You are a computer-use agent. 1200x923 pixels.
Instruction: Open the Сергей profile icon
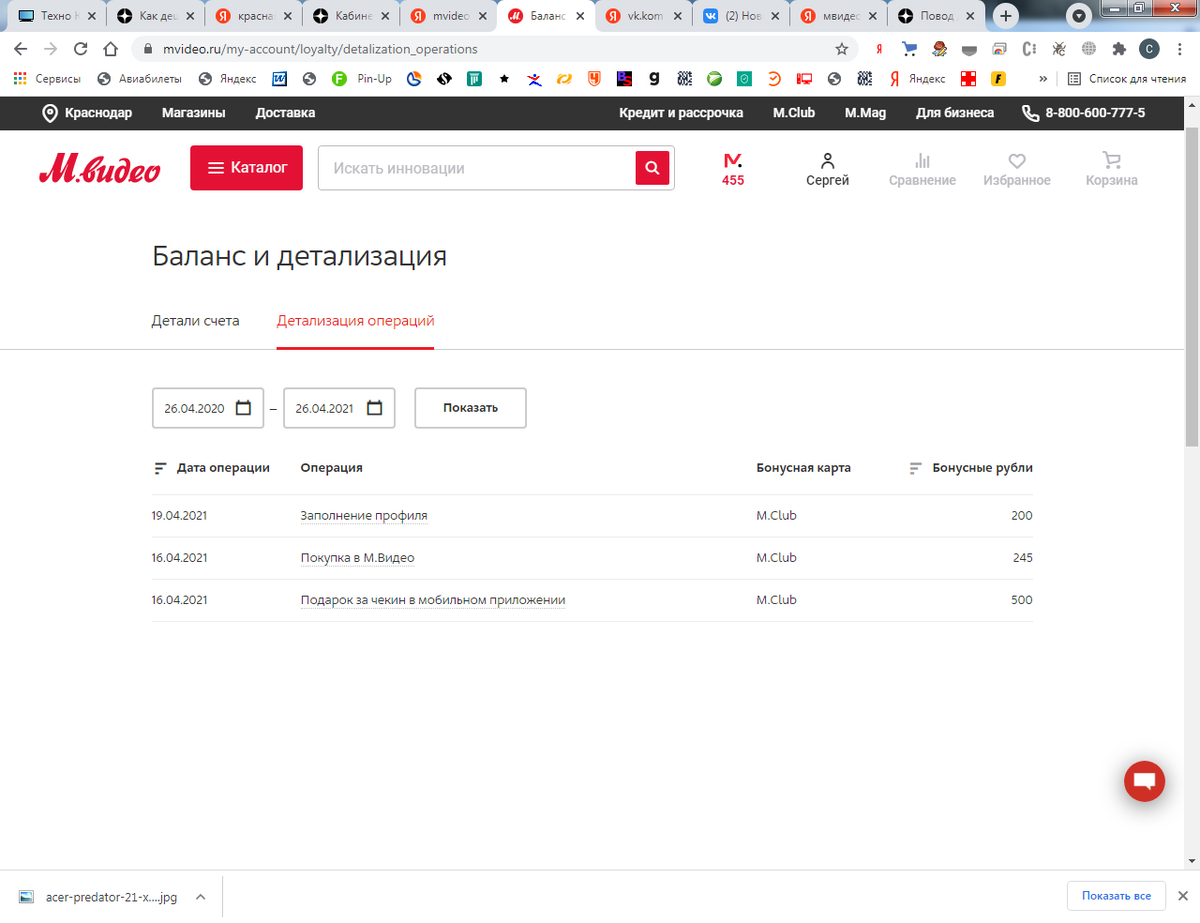click(x=827, y=169)
